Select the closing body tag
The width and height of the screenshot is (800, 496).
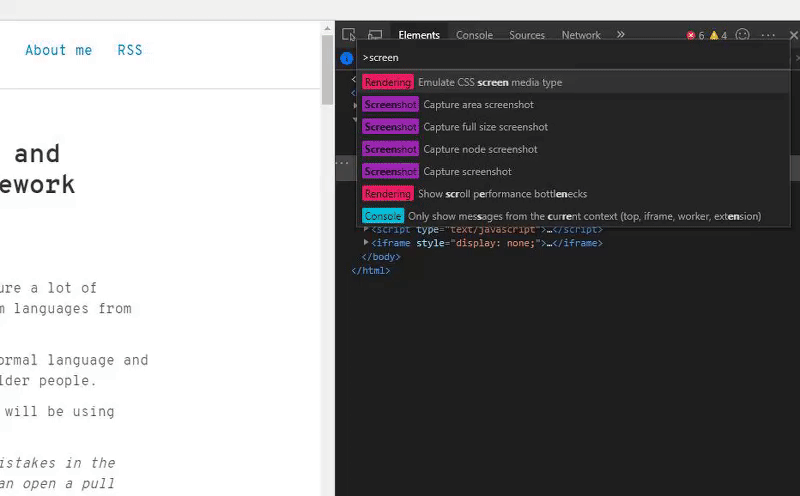(381, 257)
